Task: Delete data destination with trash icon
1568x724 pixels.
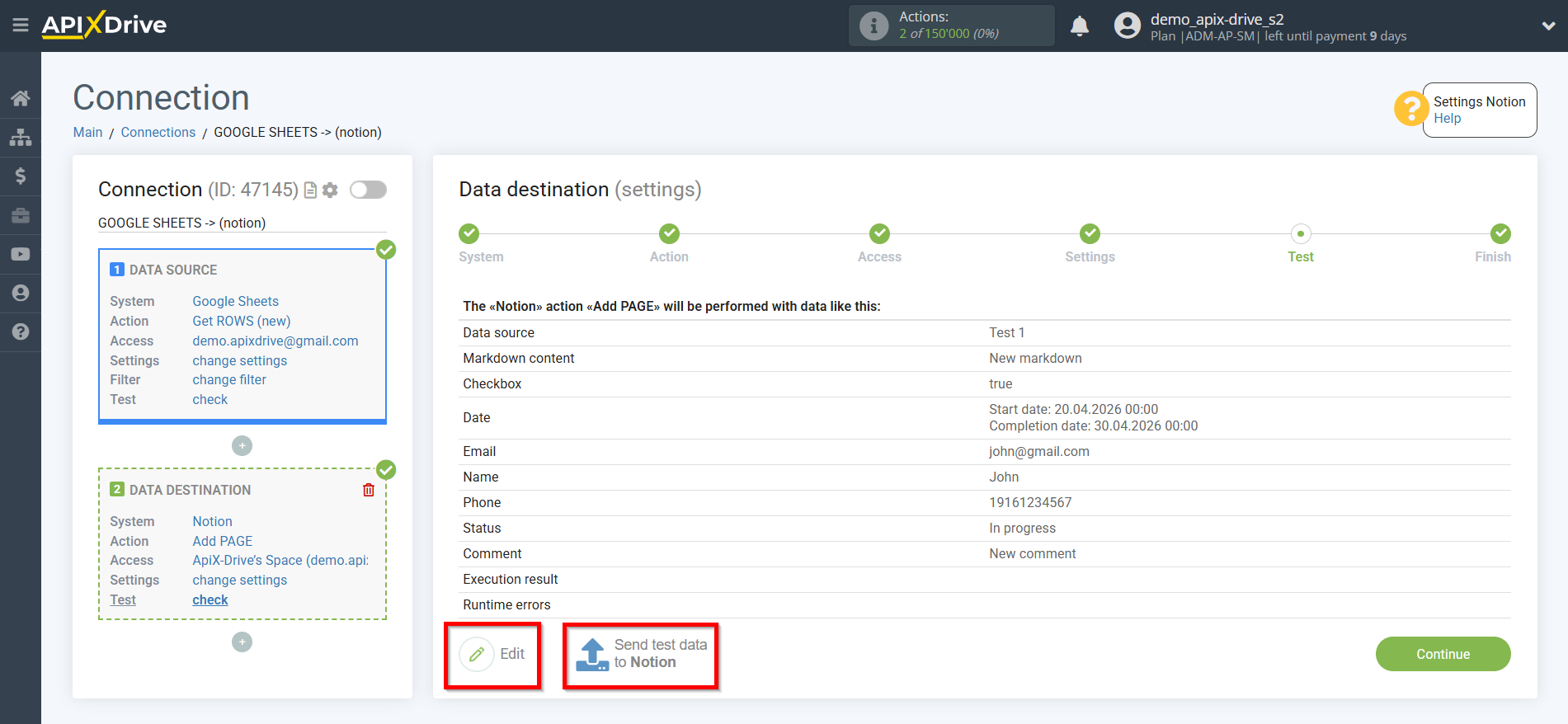Action: [369, 490]
